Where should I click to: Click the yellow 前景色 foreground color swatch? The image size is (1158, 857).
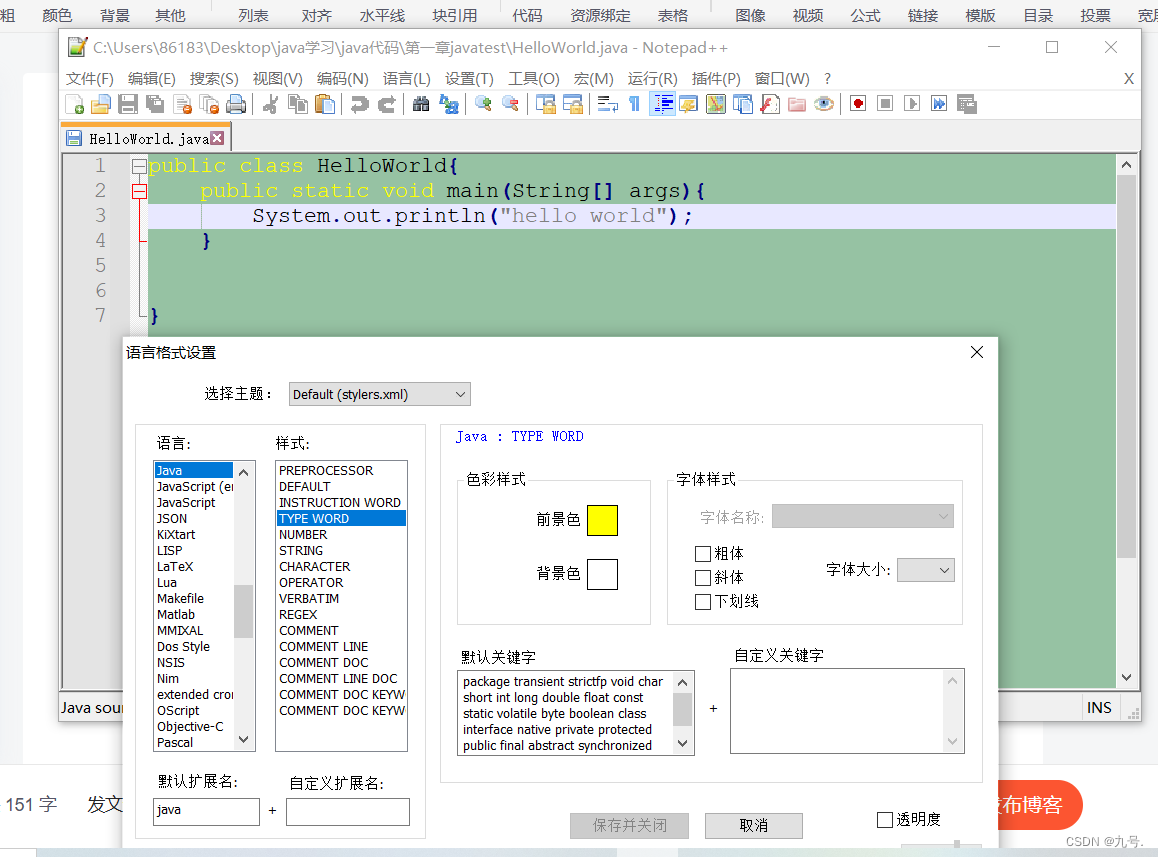(602, 521)
